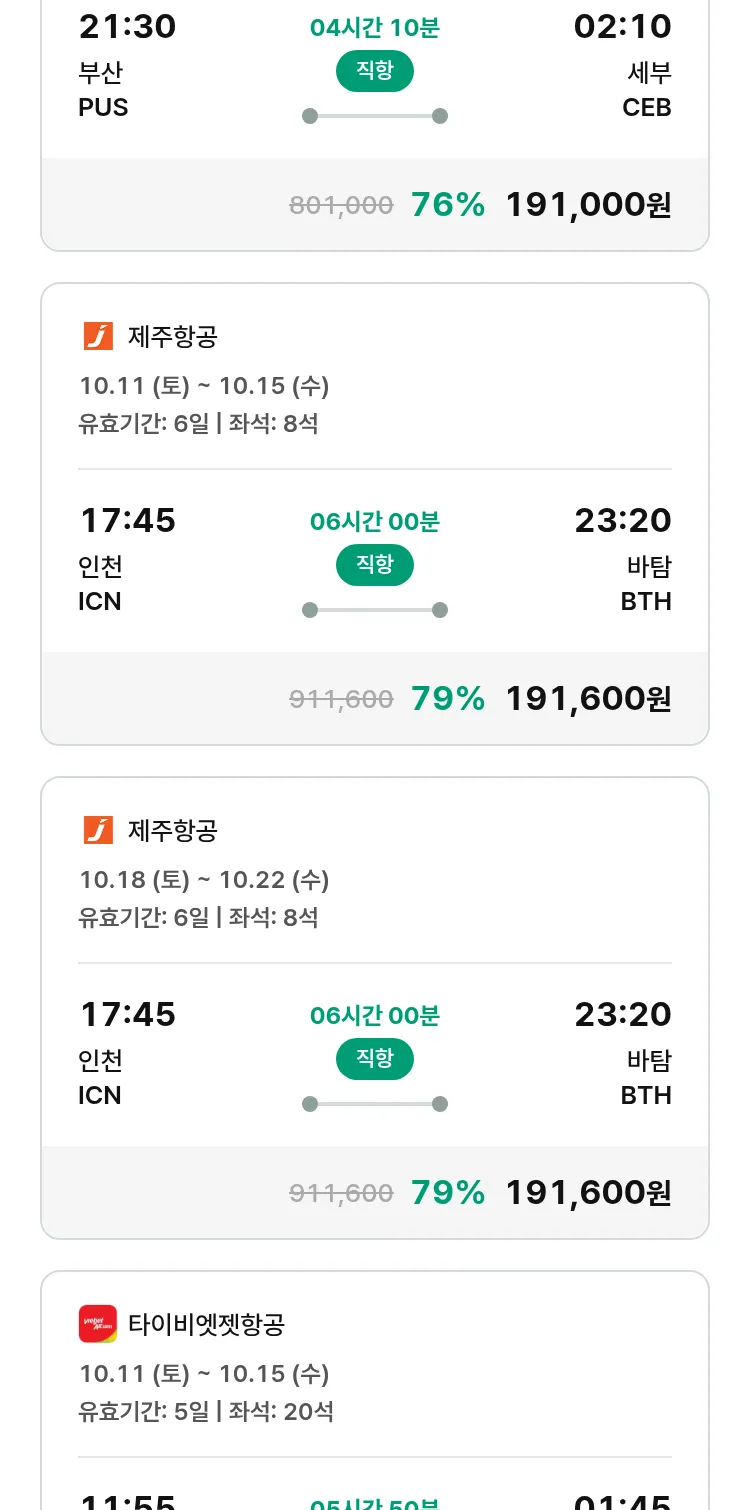Tap the 10.11 (토) ~ 10.15 (수) dates on the VietJet card
750x1510 pixels.
click(204, 1374)
